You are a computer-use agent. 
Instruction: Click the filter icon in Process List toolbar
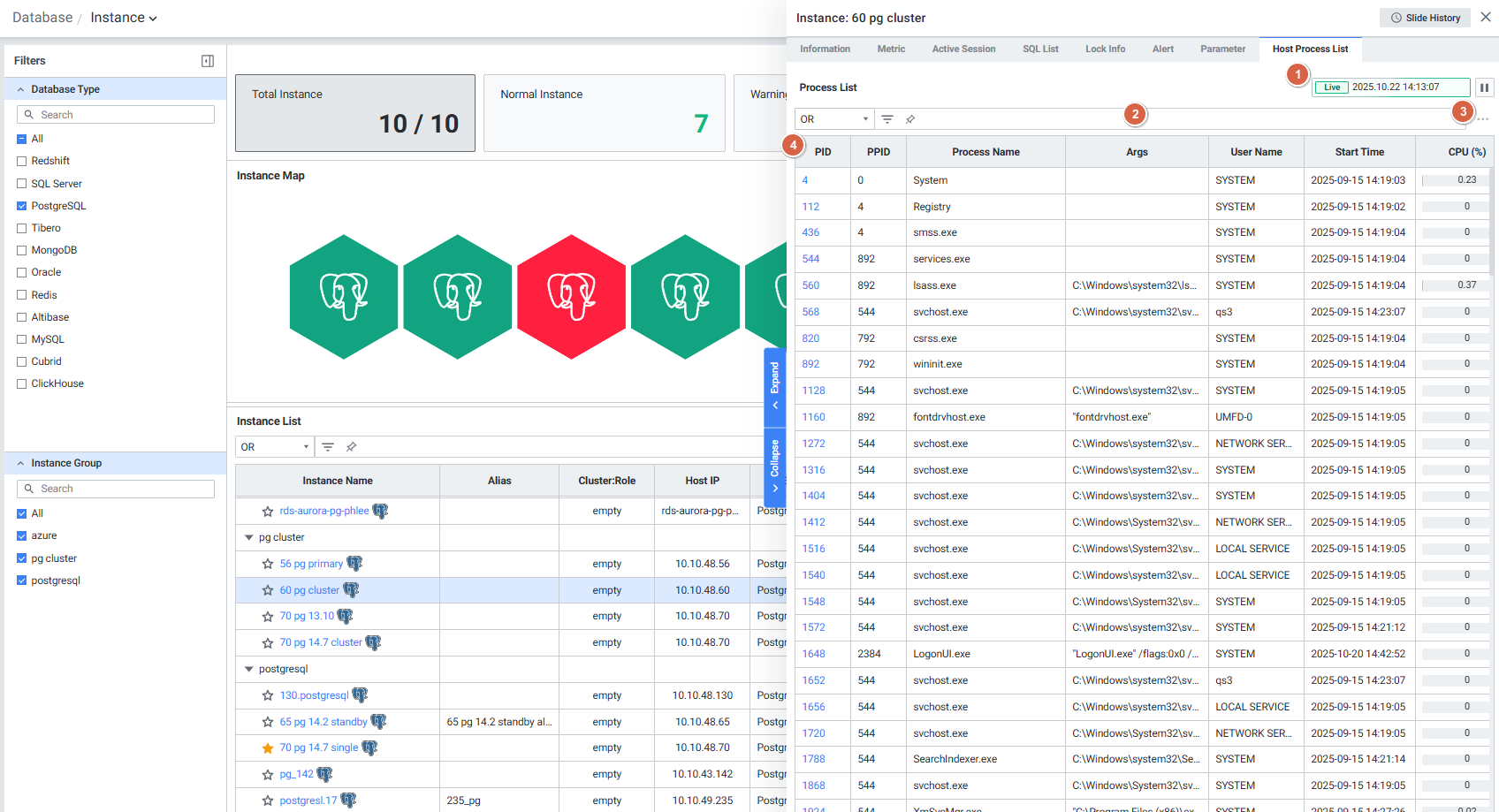coord(887,119)
